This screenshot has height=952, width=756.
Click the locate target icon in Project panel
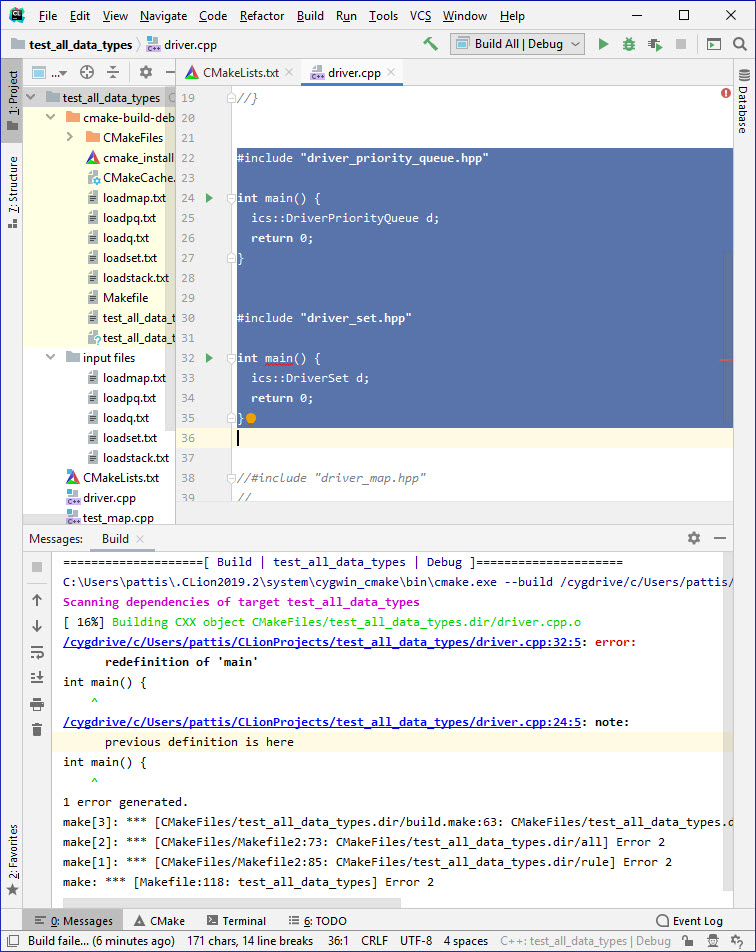87,72
